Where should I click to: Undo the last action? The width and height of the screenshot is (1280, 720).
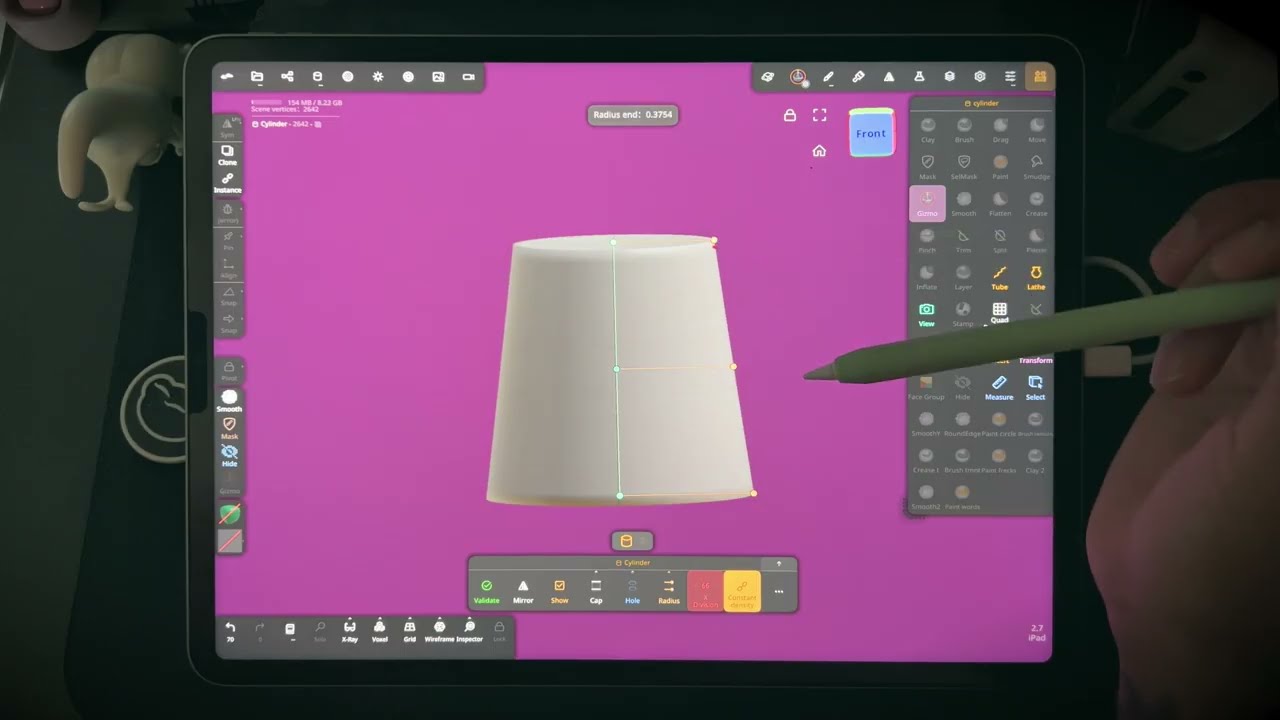[x=230, y=631]
